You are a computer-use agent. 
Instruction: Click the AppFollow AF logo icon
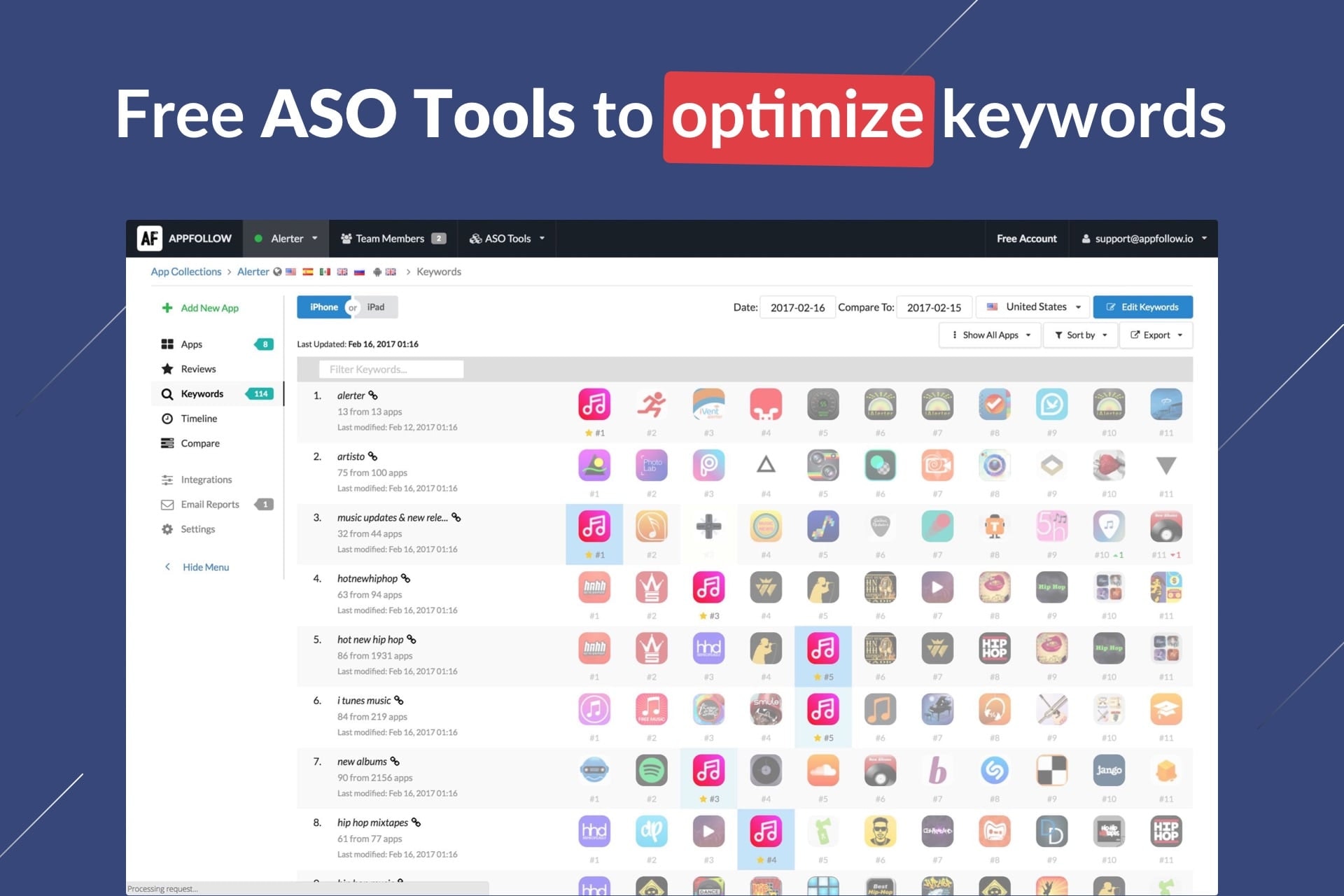(x=149, y=239)
